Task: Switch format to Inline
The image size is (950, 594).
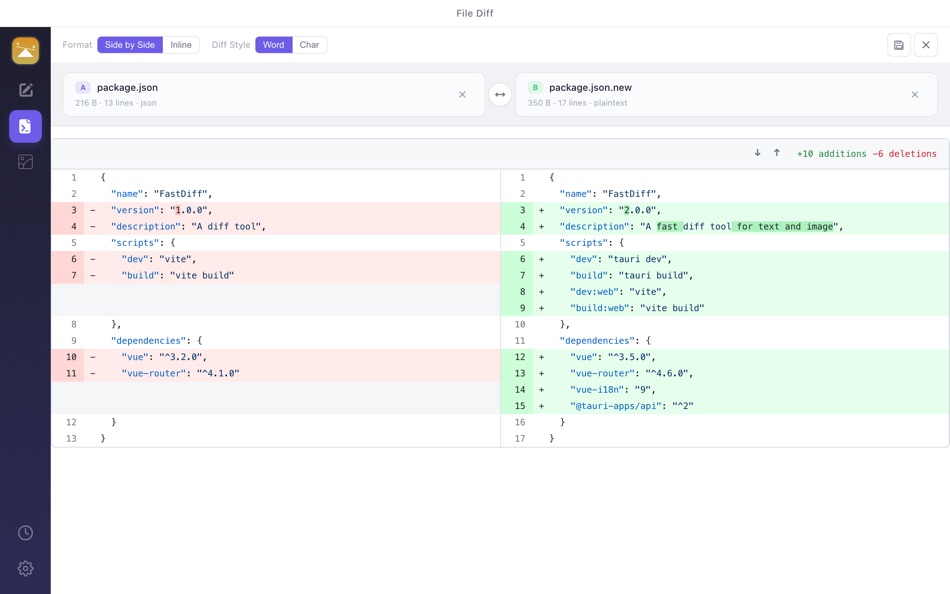Action: [x=181, y=45]
